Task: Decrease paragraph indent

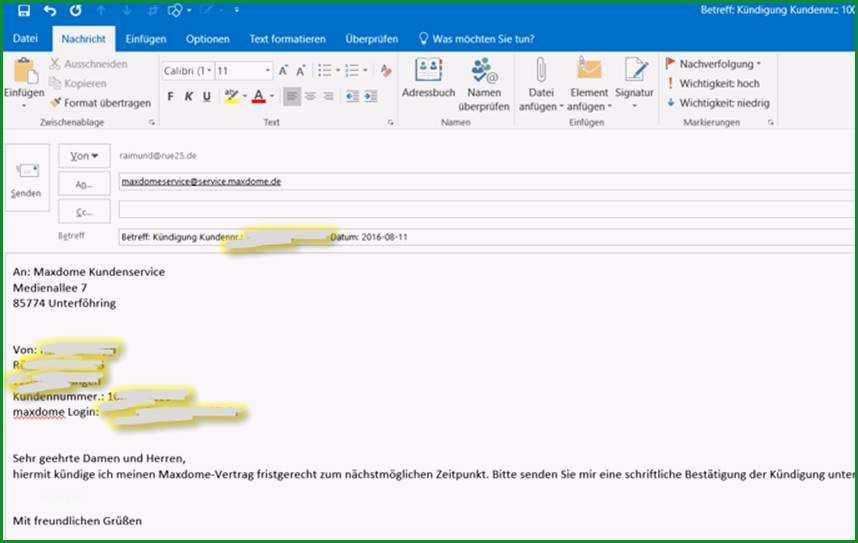Action: (x=352, y=96)
